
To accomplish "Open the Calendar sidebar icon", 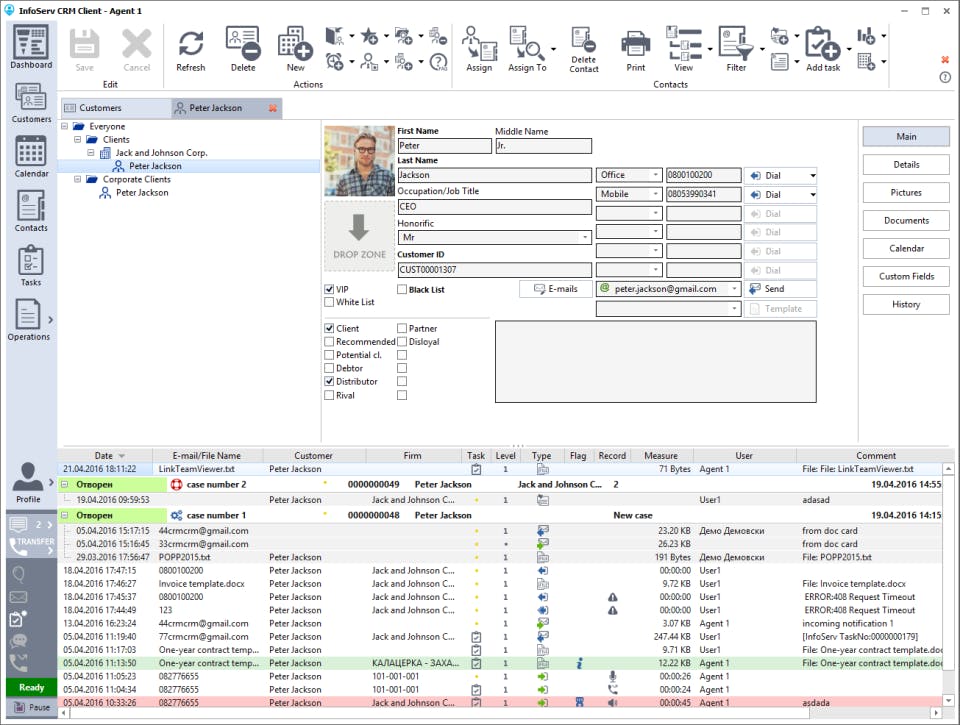I will (x=31, y=156).
